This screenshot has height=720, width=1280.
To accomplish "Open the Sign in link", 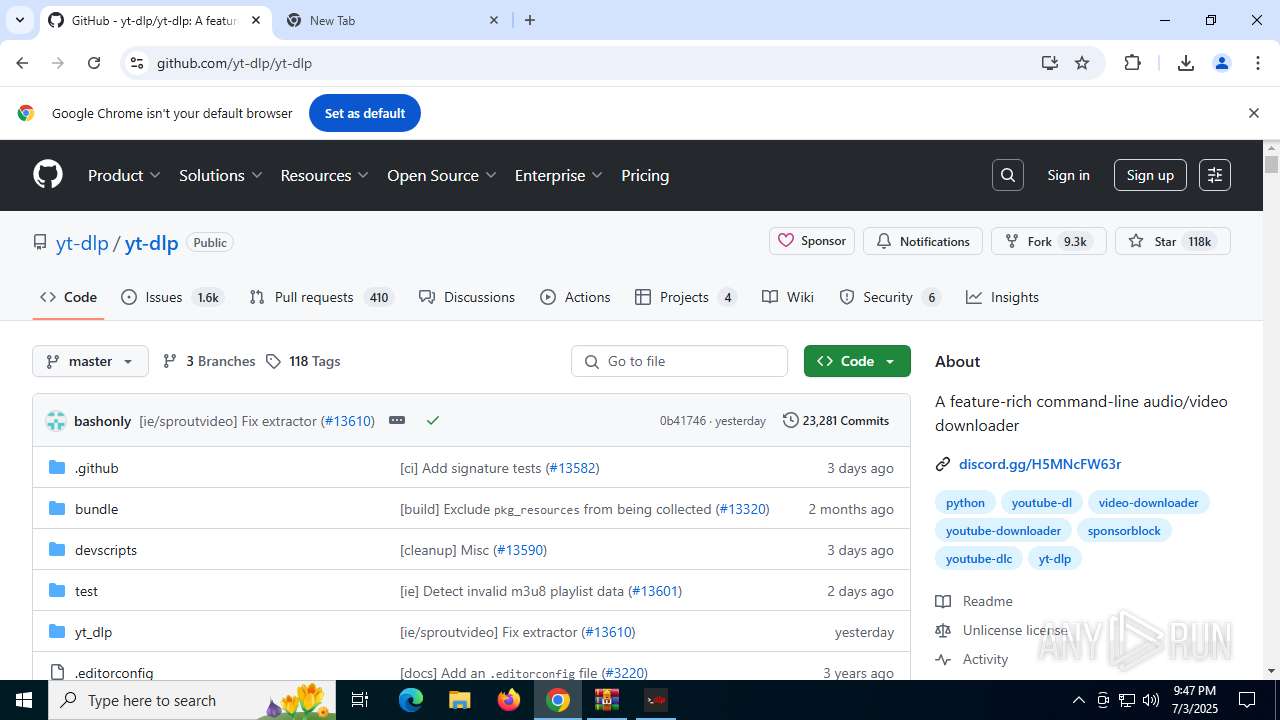I will click(1068, 175).
